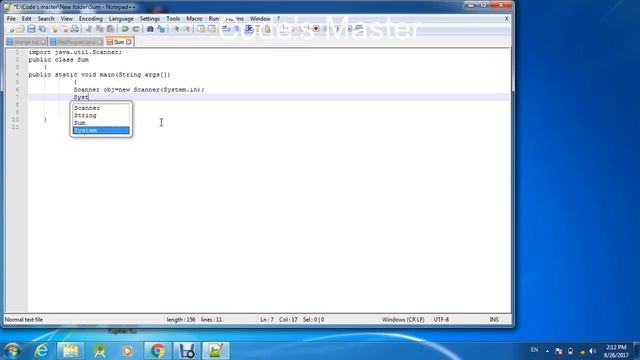Open the Run menu

tap(214, 19)
